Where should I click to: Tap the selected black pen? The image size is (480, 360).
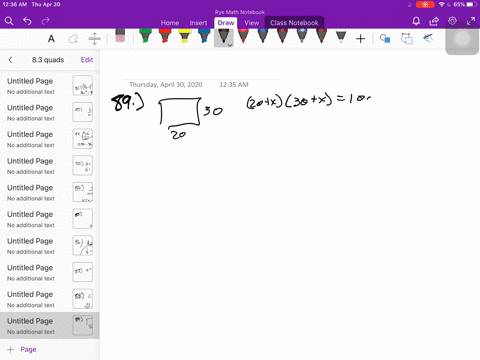[223, 37]
